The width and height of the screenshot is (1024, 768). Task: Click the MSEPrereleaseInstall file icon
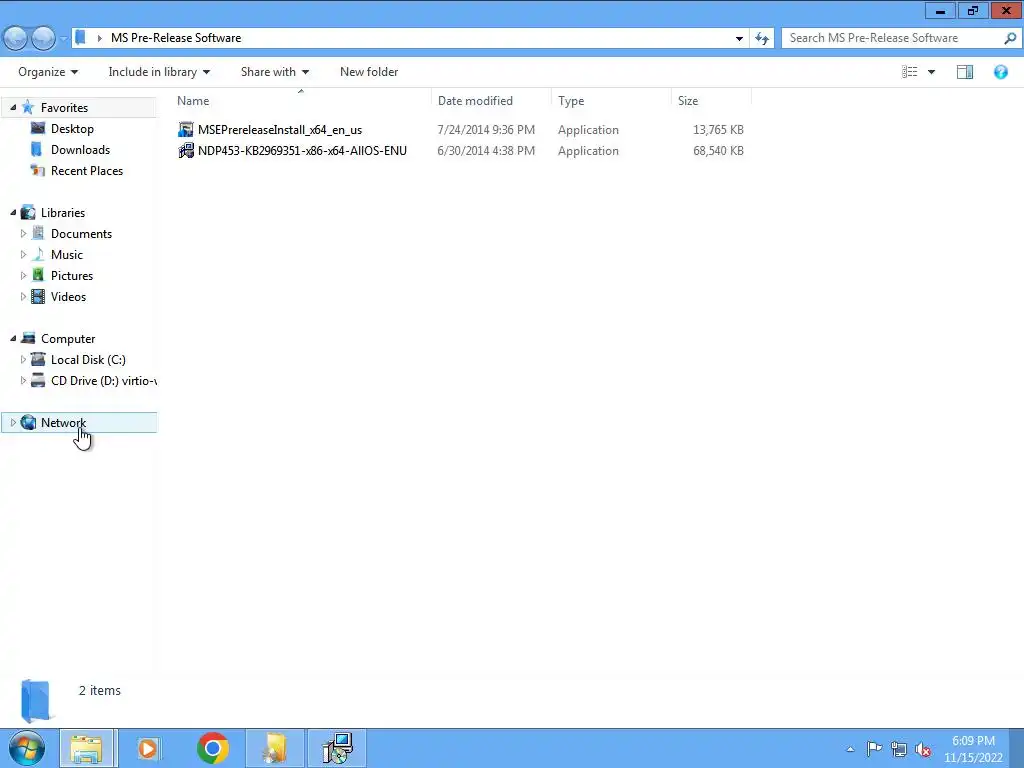pyautogui.click(x=185, y=129)
